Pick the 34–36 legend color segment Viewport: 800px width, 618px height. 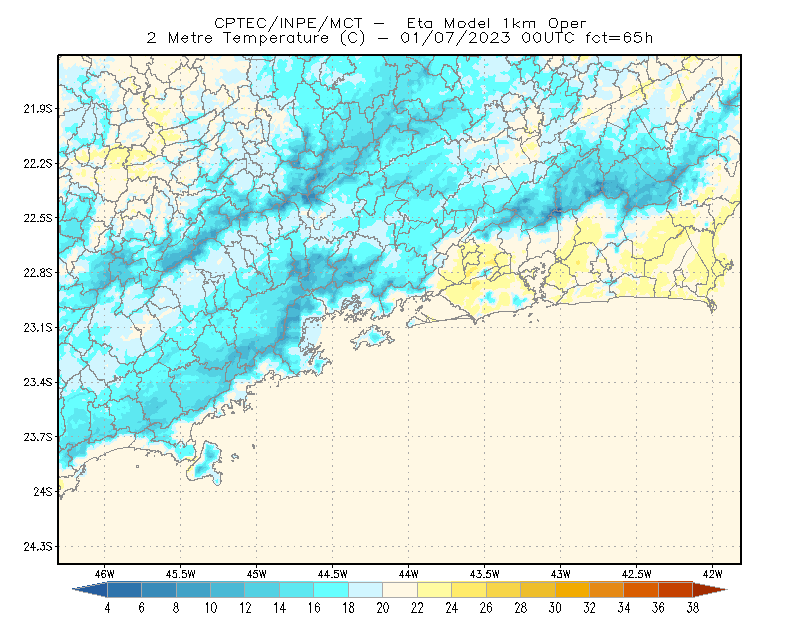641,590
